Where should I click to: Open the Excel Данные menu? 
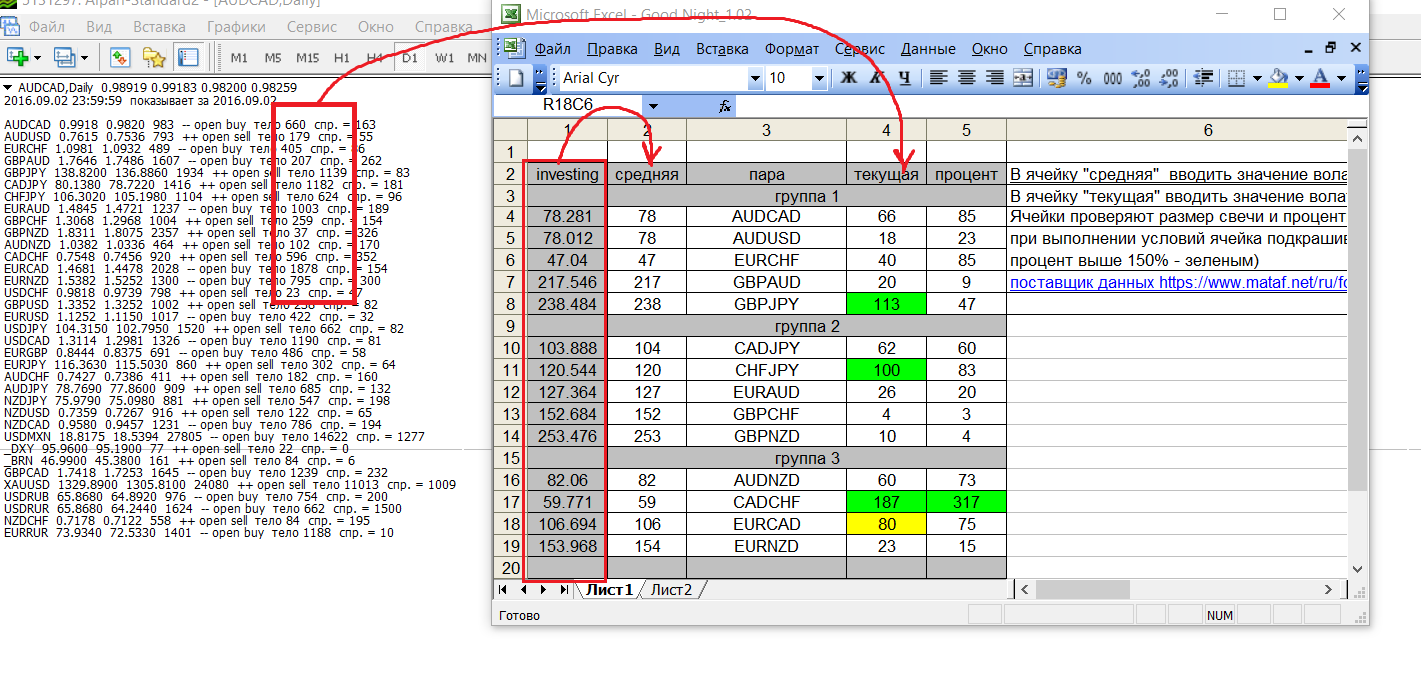pyautogui.click(x=928, y=49)
